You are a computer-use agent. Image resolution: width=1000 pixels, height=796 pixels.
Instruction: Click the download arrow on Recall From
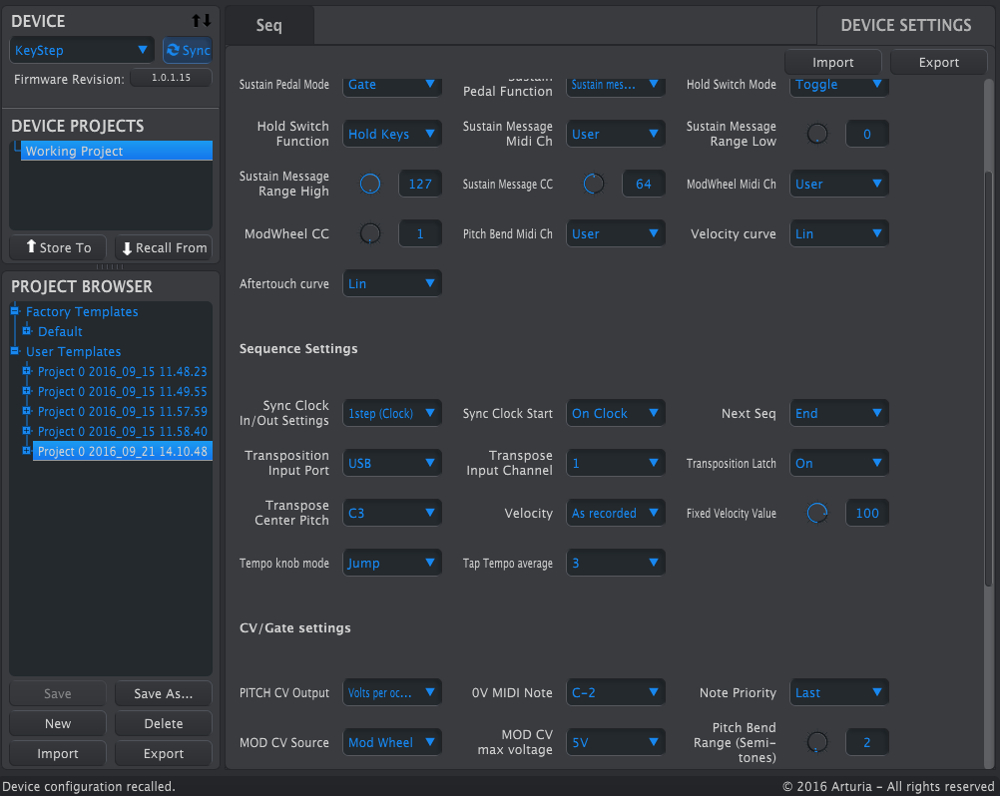click(x=127, y=247)
